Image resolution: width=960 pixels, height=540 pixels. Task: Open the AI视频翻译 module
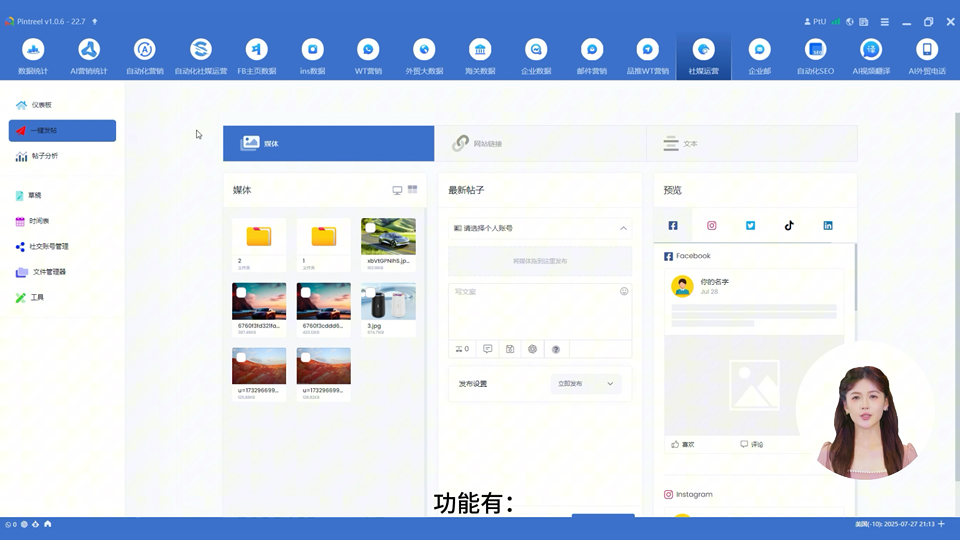click(x=871, y=56)
